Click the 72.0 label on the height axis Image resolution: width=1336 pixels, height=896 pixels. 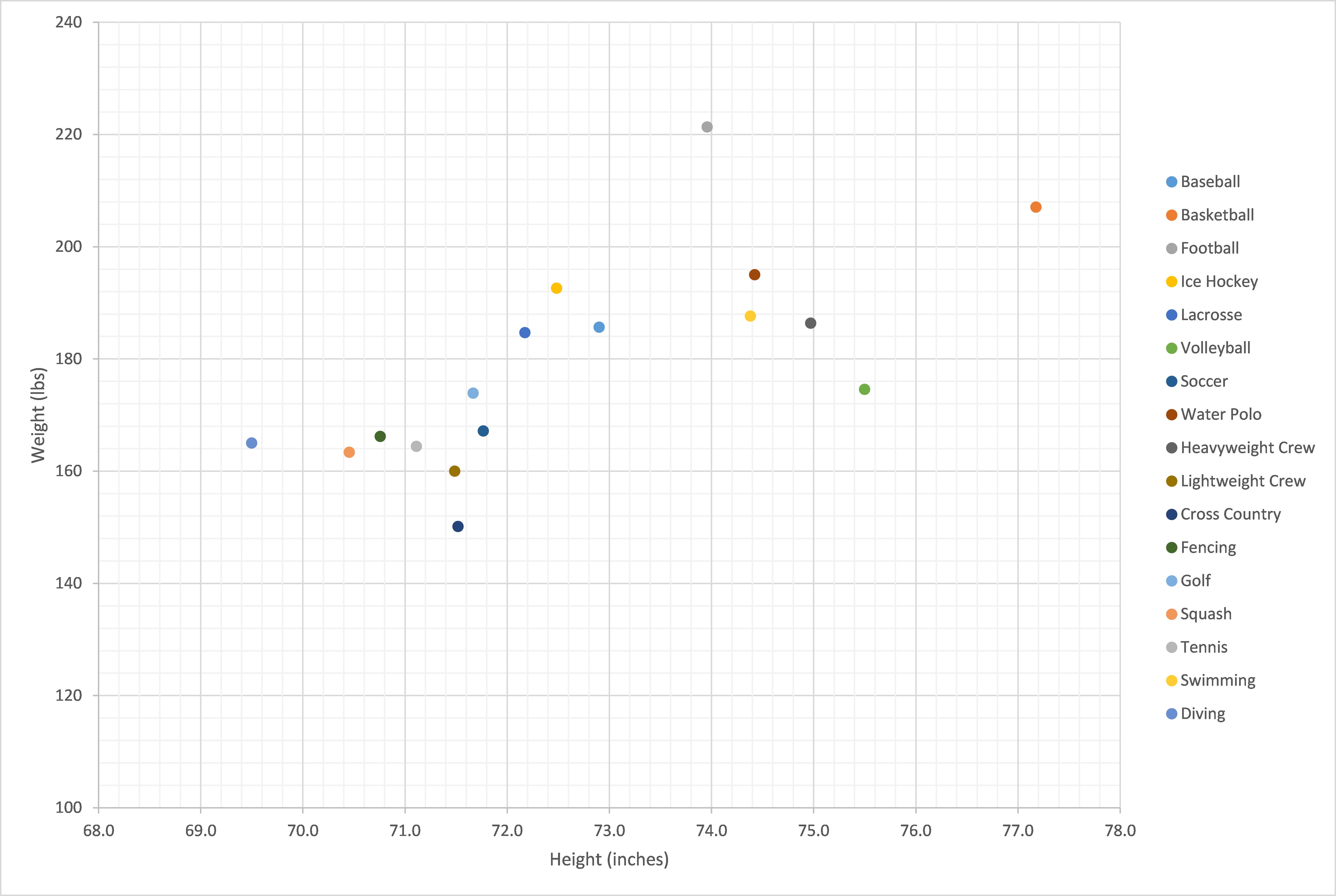pos(507,830)
